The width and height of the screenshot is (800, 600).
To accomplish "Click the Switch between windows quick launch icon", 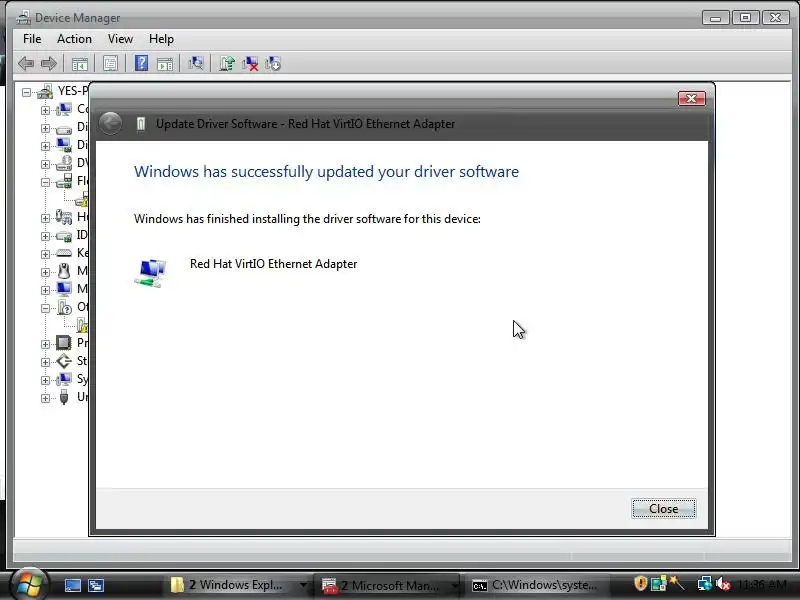I will (96, 585).
